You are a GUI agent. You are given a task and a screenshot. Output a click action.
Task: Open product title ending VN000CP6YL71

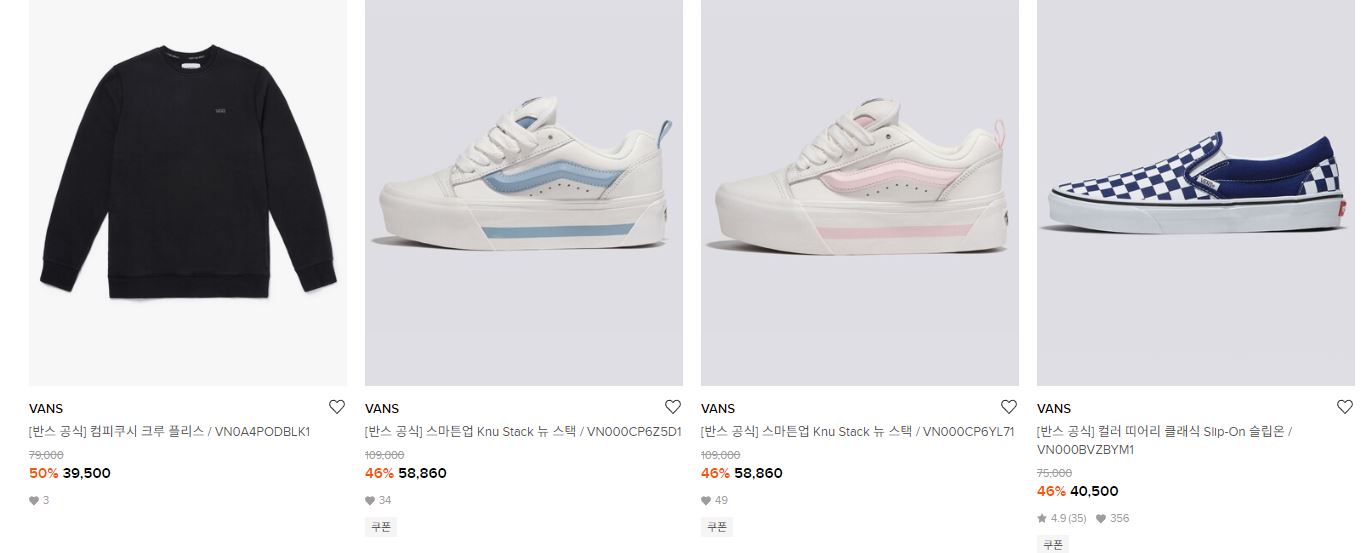tap(858, 432)
